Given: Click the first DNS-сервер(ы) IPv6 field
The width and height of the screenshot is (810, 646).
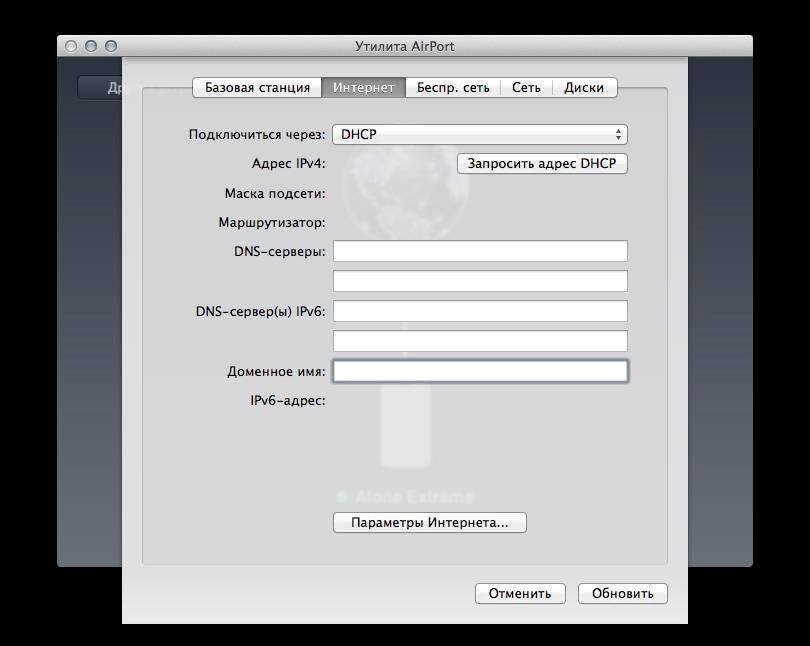Looking at the screenshot, I should (480, 311).
